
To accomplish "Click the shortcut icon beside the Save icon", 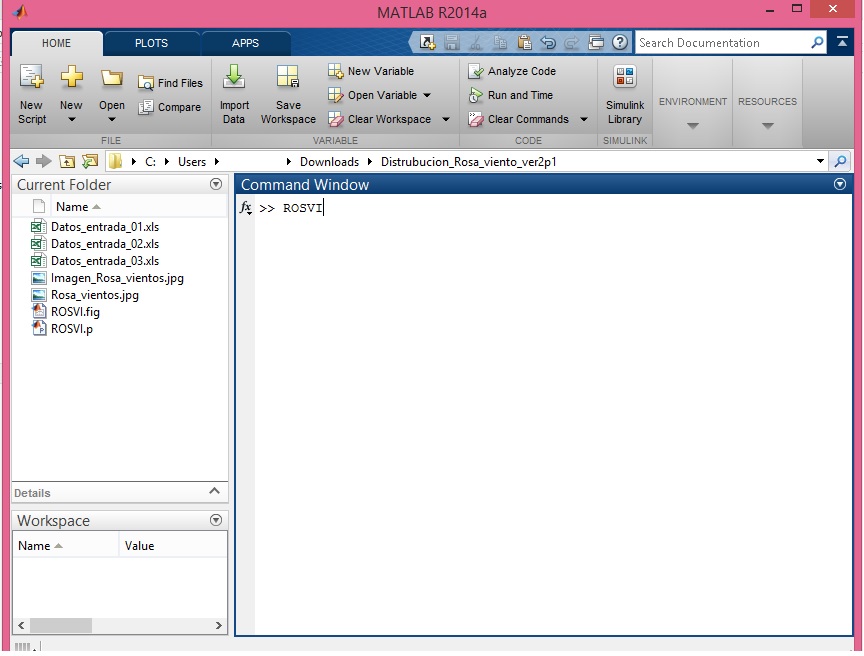I will 428,42.
